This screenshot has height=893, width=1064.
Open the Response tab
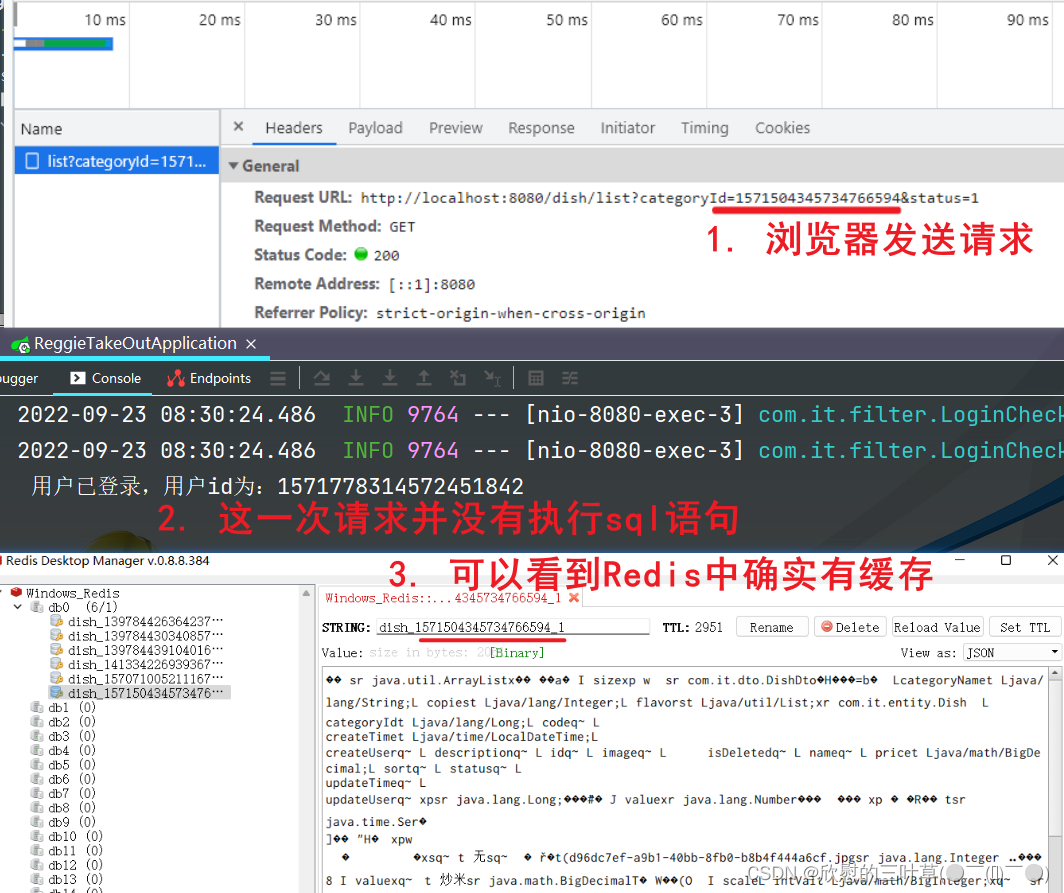coord(541,128)
